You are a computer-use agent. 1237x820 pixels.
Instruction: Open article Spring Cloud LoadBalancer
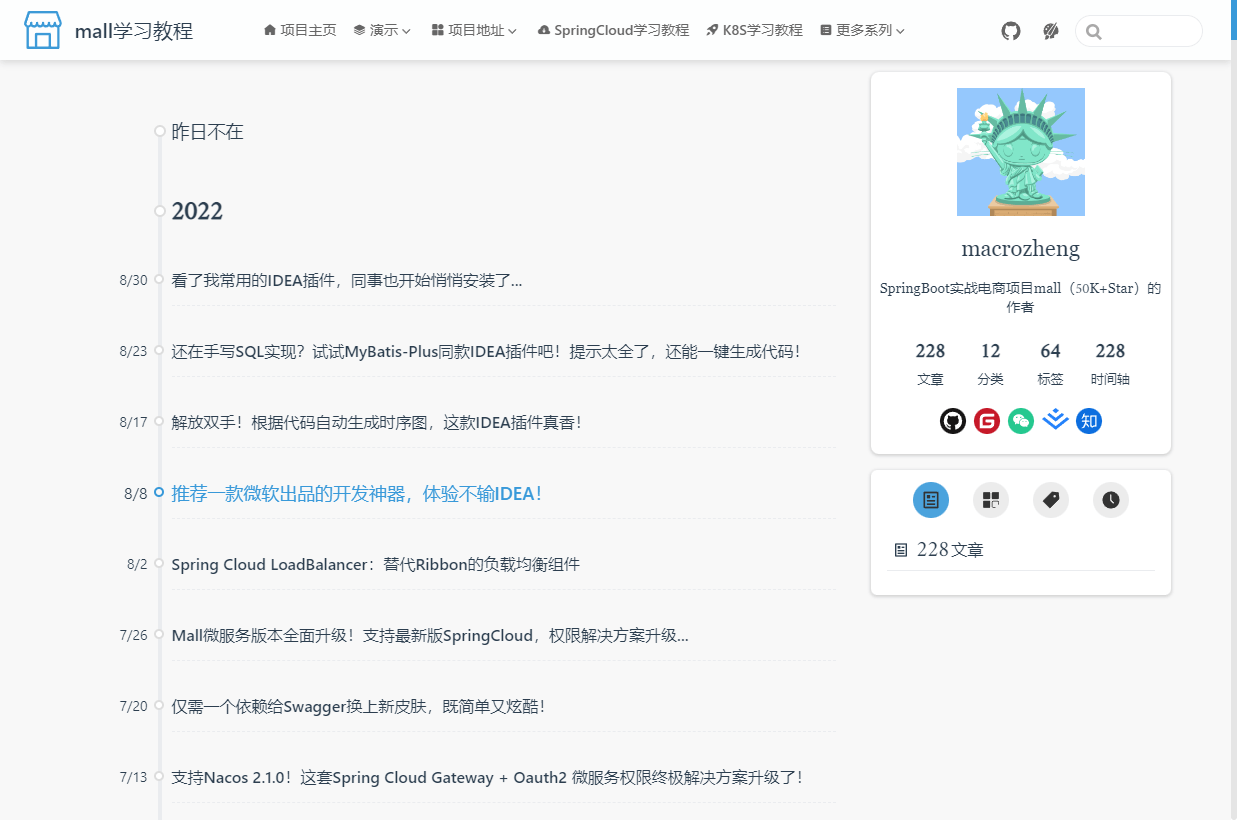click(376, 564)
